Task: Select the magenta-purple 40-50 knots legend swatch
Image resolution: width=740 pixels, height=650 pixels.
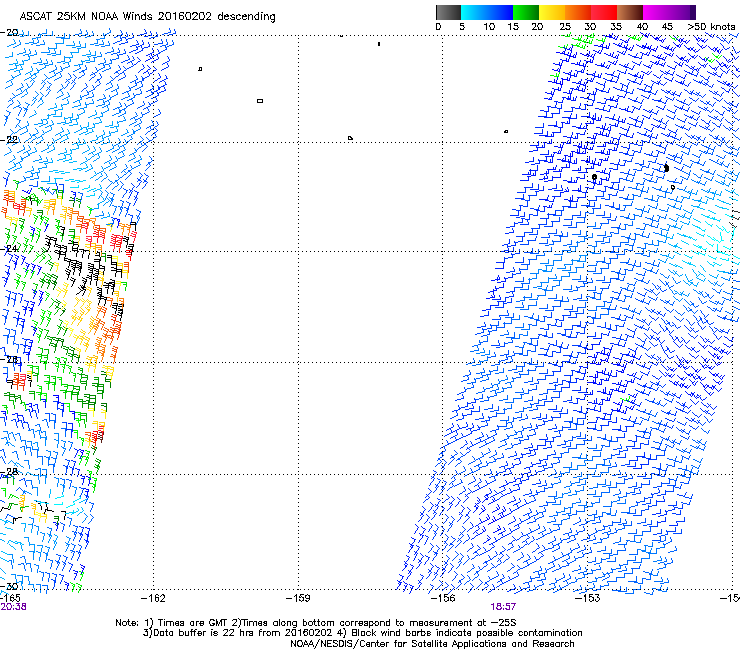Action: [669, 12]
